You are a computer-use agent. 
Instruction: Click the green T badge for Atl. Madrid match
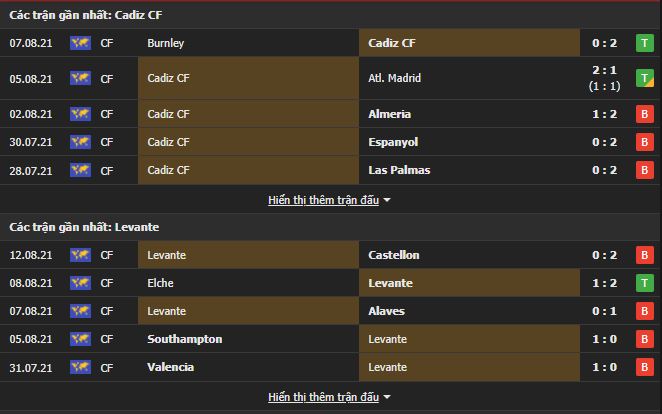(x=646, y=78)
